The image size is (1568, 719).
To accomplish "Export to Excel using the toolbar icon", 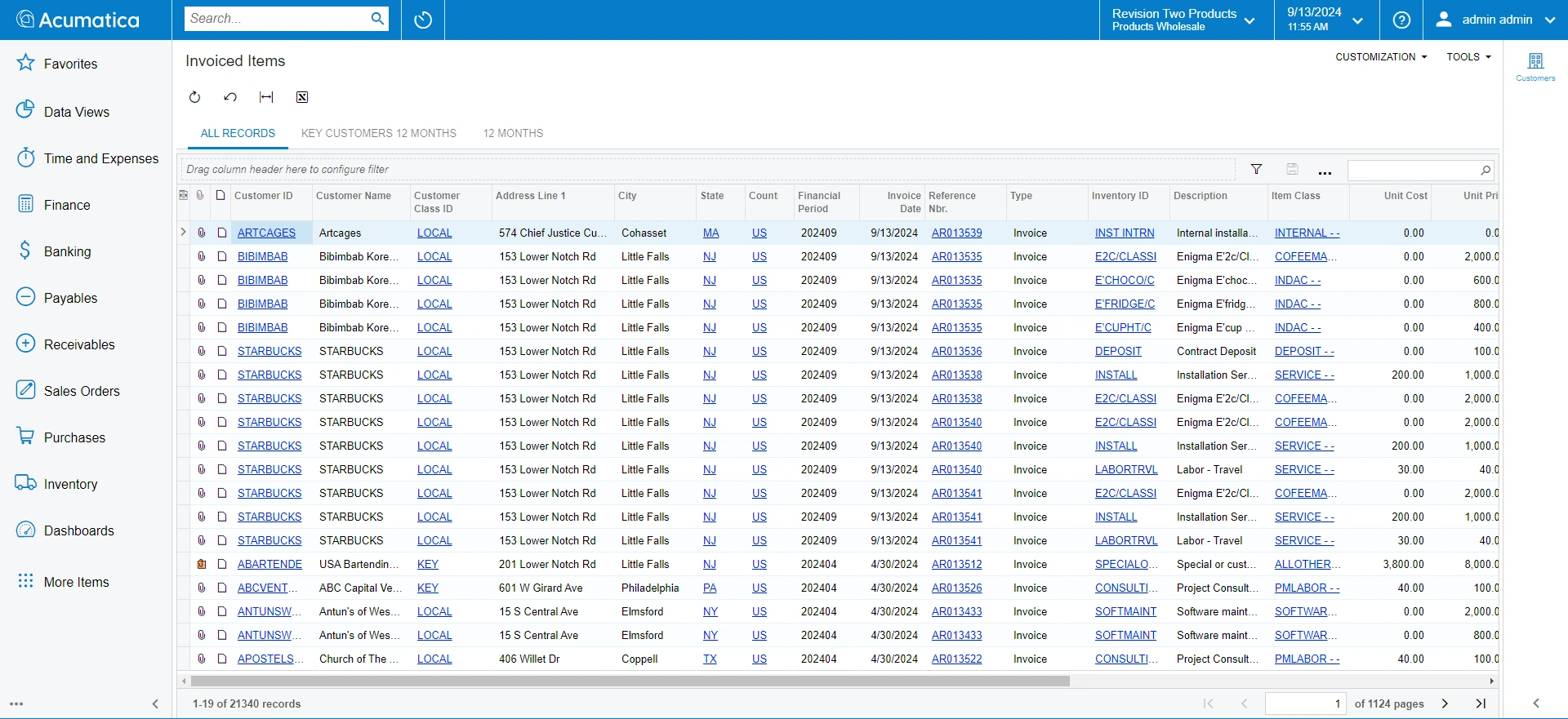I will pyautogui.click(x=302, y=97).
